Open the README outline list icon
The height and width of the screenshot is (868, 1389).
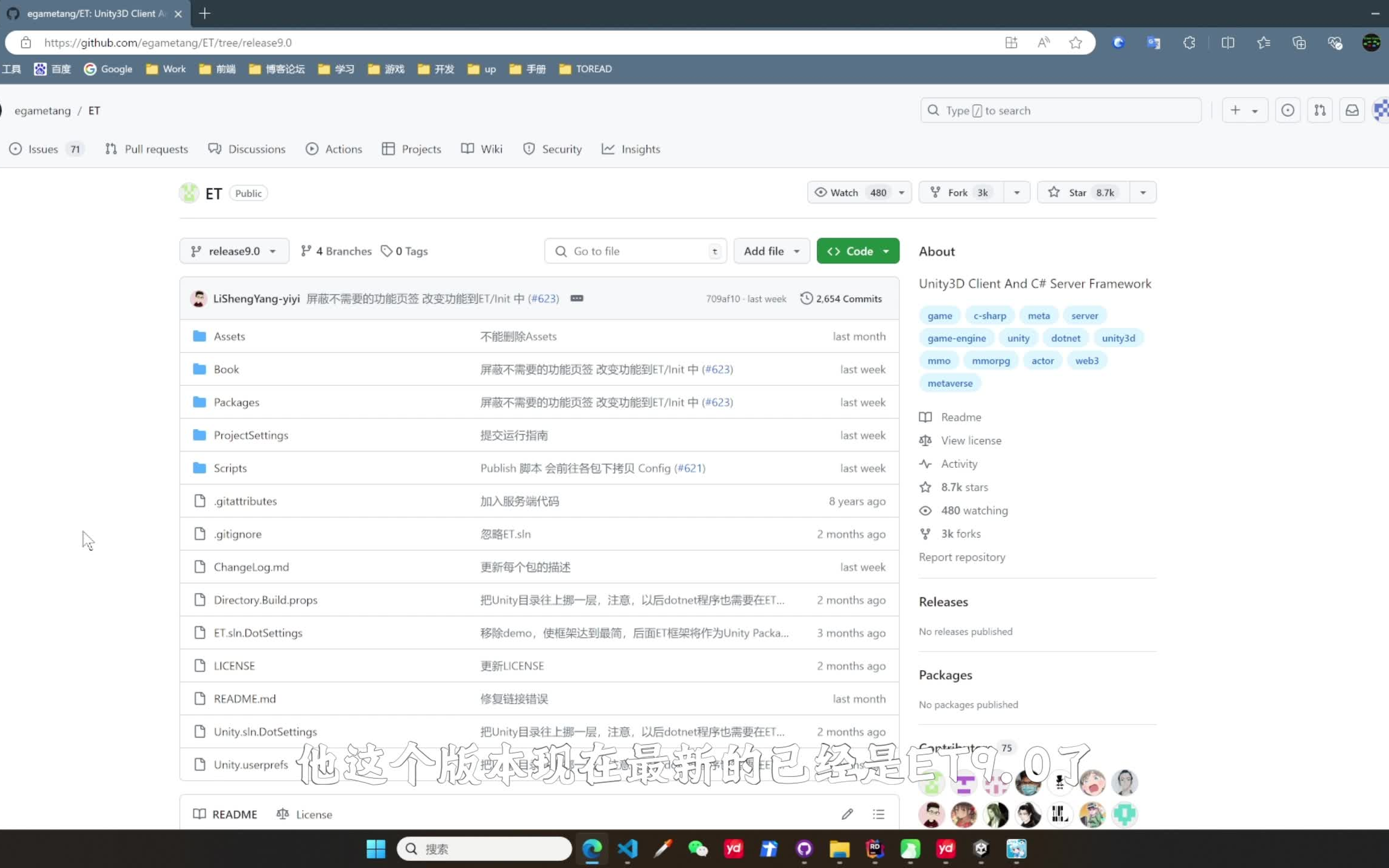pos(878,814)
